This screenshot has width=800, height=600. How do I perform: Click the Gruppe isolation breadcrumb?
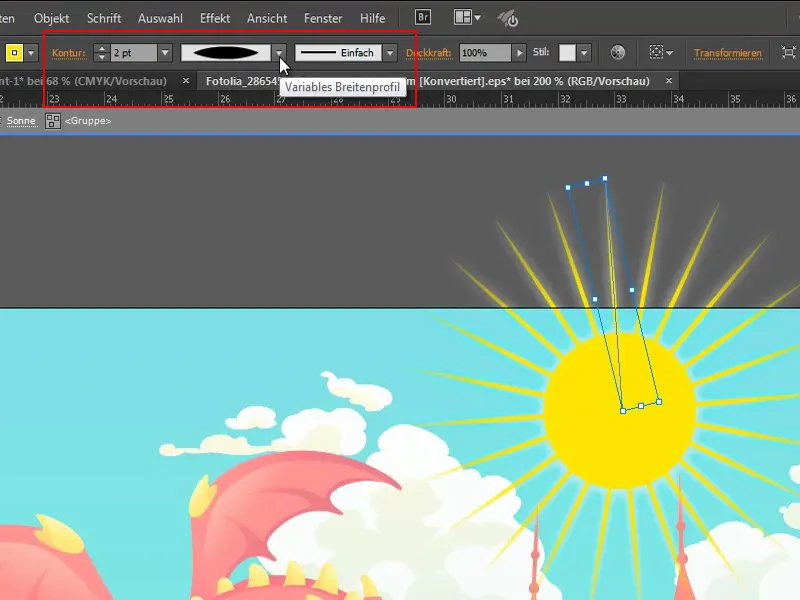[88, 121]
